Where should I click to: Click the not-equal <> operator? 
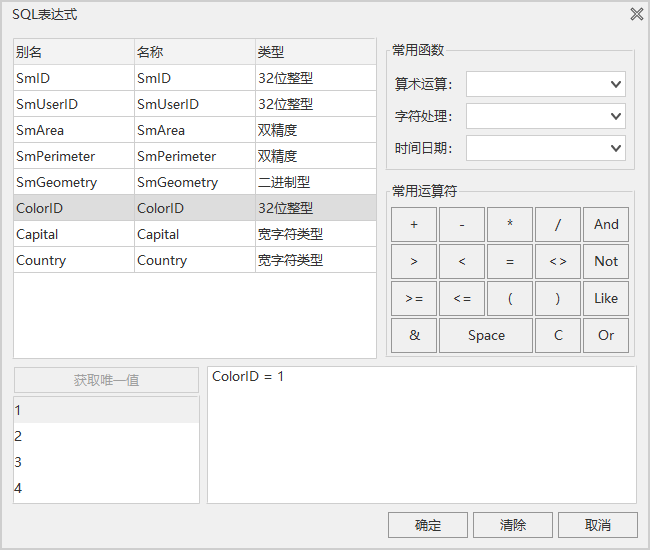(558, 262)
